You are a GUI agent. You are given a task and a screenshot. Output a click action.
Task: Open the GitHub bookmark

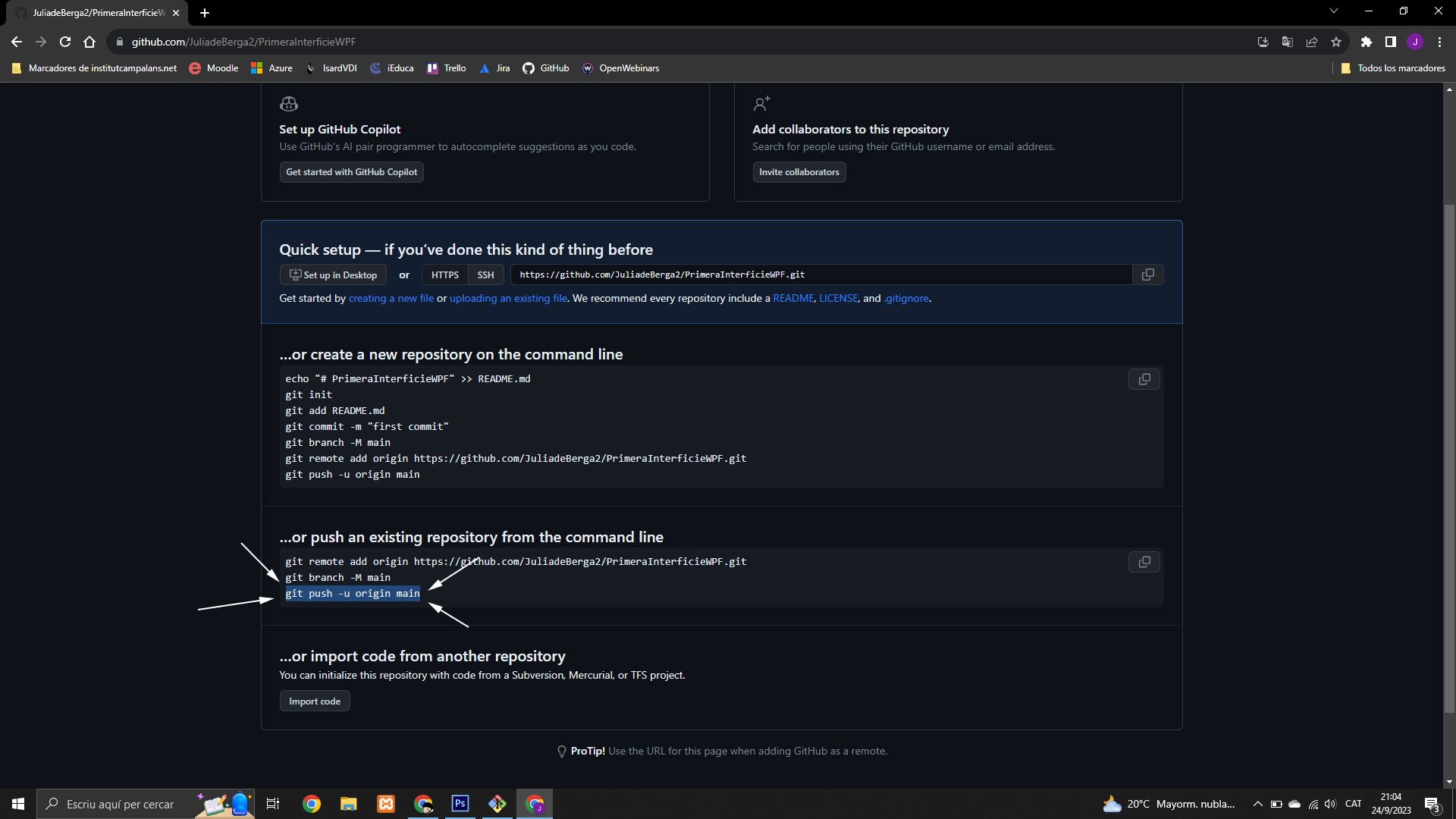(546, 68)
